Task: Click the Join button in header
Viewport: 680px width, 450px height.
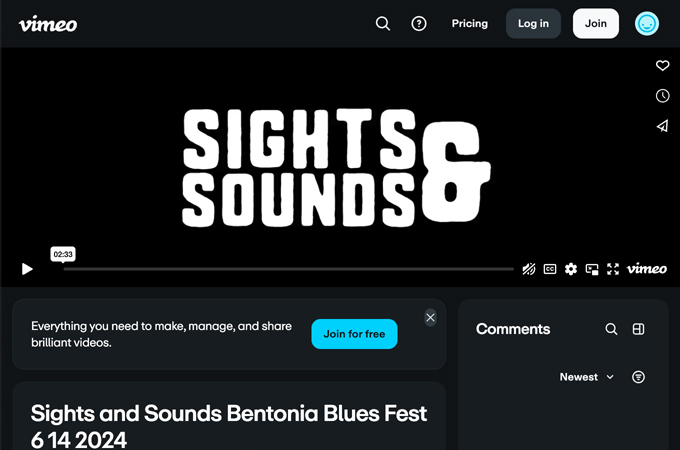Action: click(595, 23)
